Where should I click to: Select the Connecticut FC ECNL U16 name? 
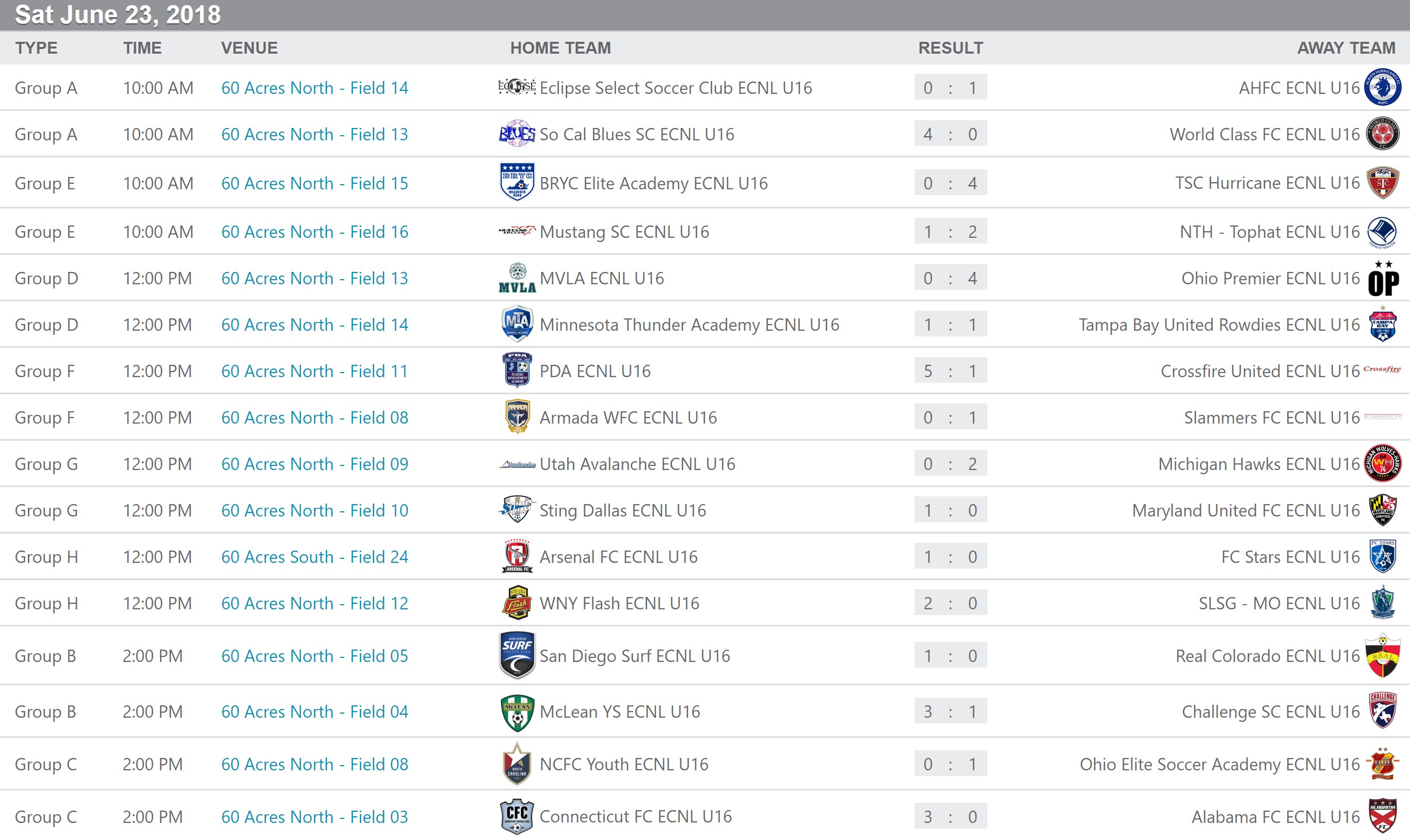[636, 817]
